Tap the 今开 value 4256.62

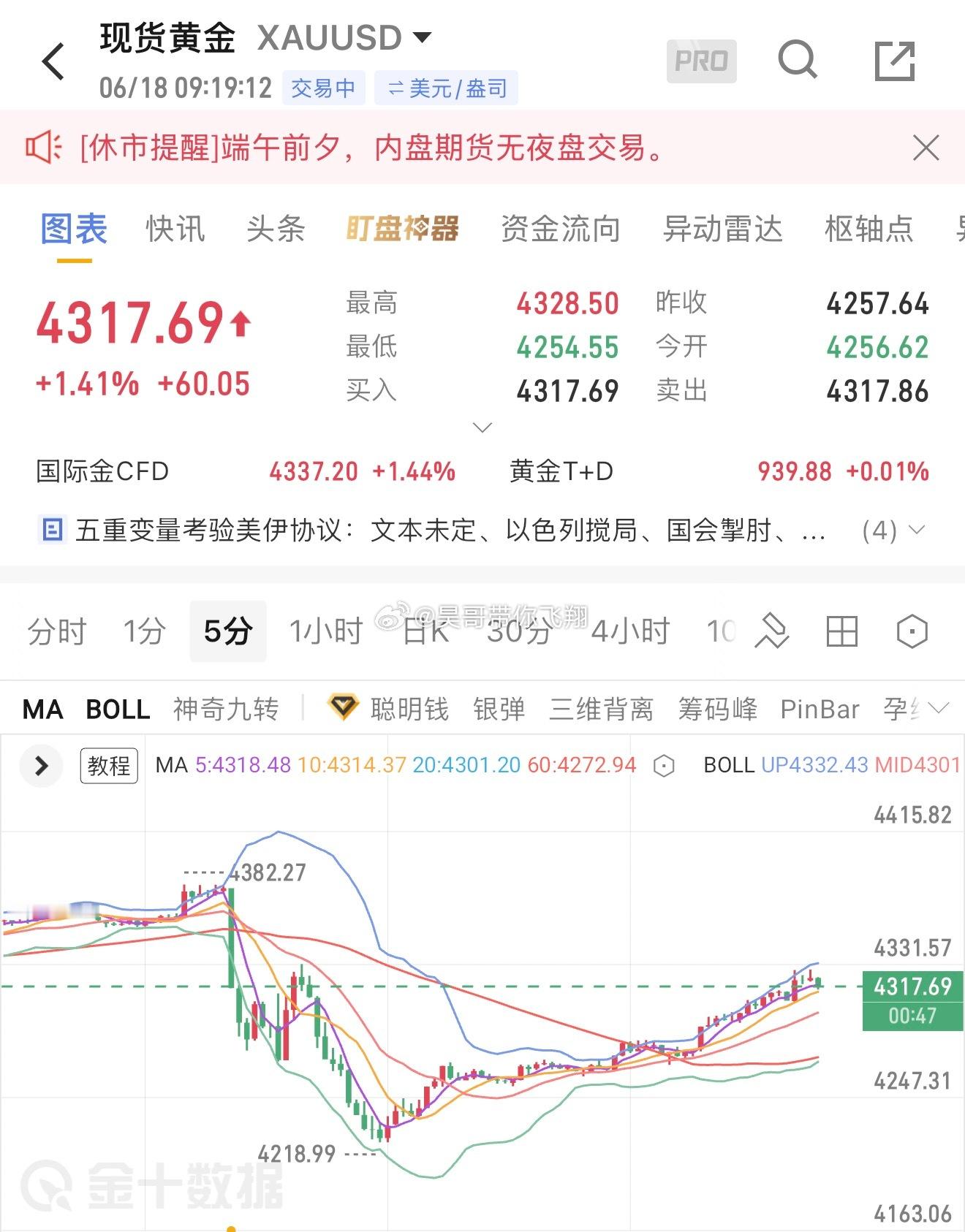point(877,347)
